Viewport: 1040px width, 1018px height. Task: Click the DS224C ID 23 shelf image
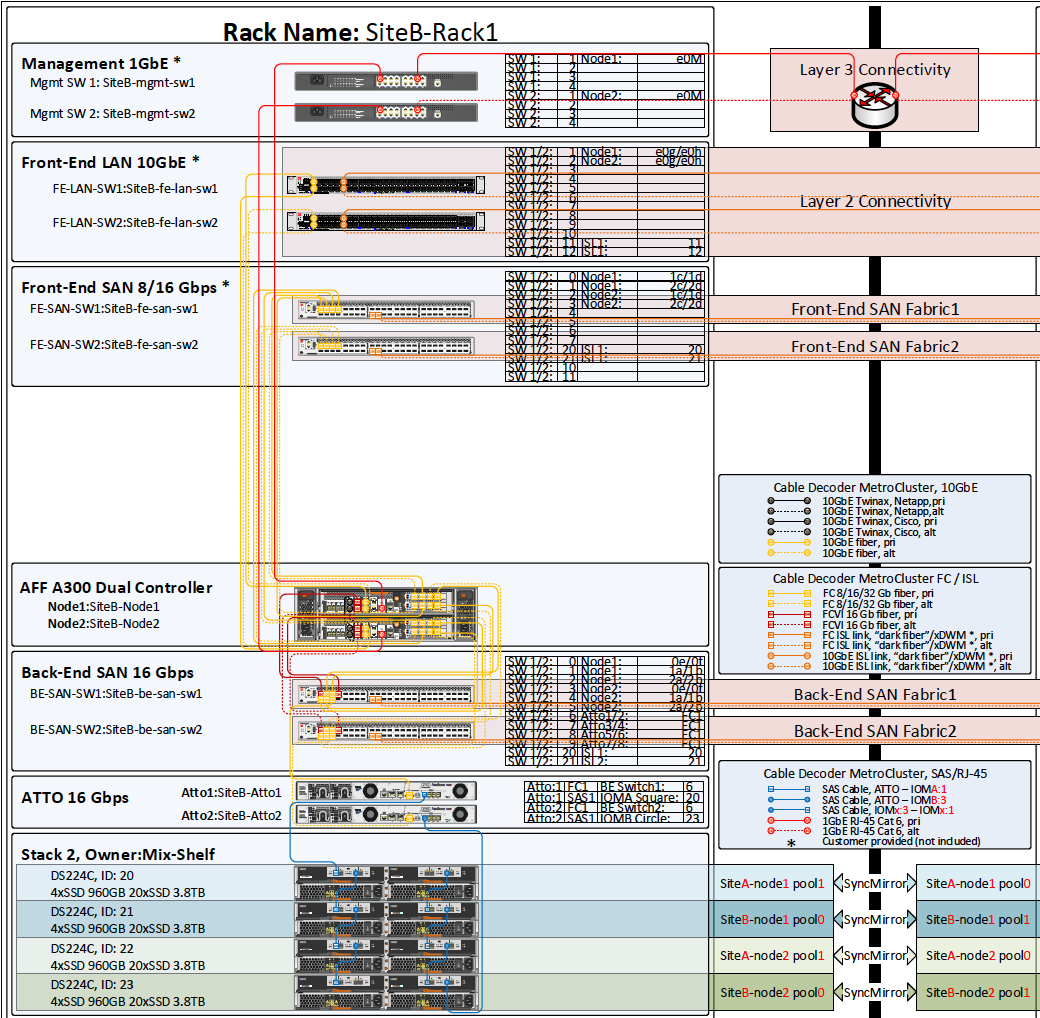click(386, 992)
